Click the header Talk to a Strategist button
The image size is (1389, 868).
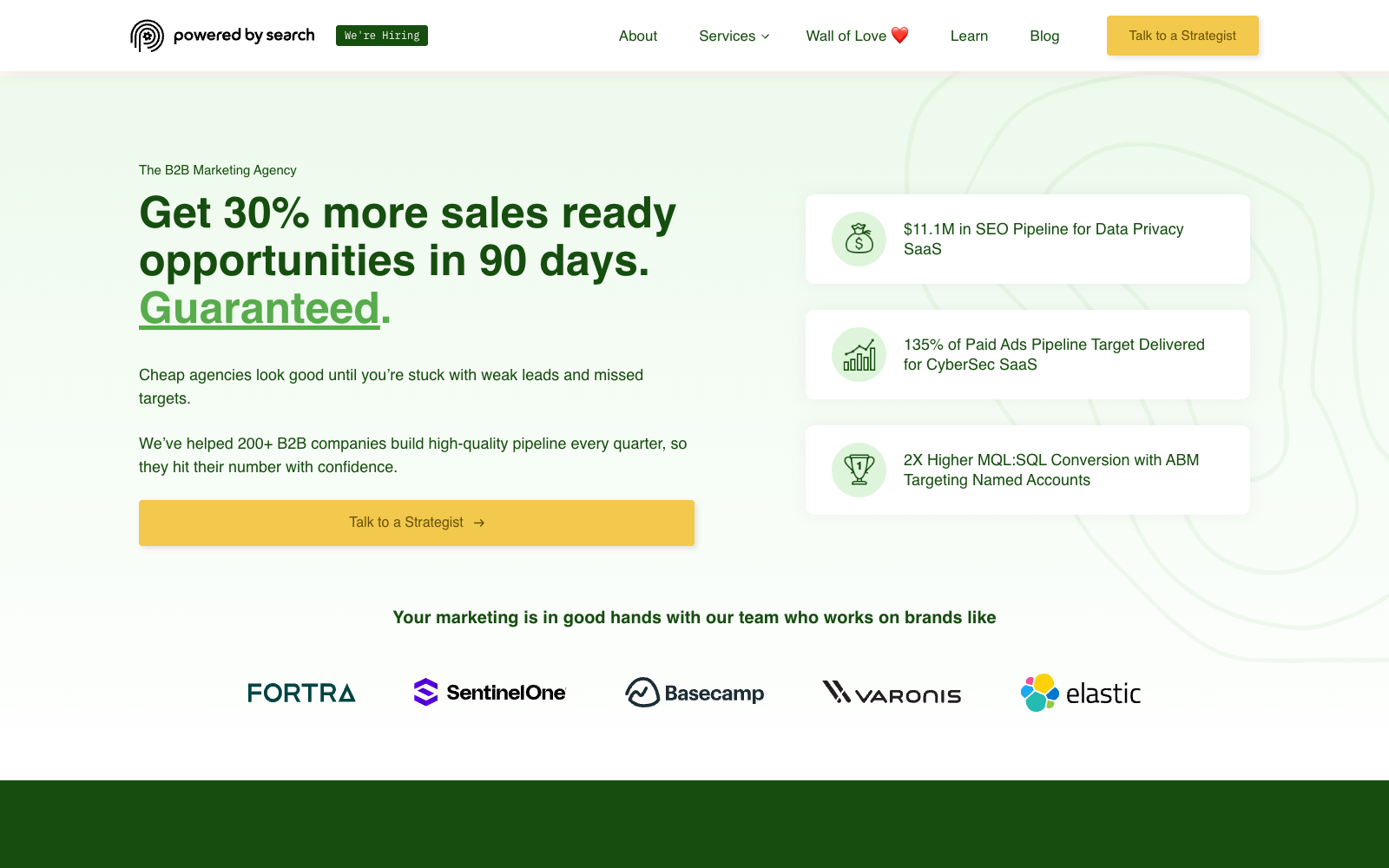click(x=1182, y=36)
